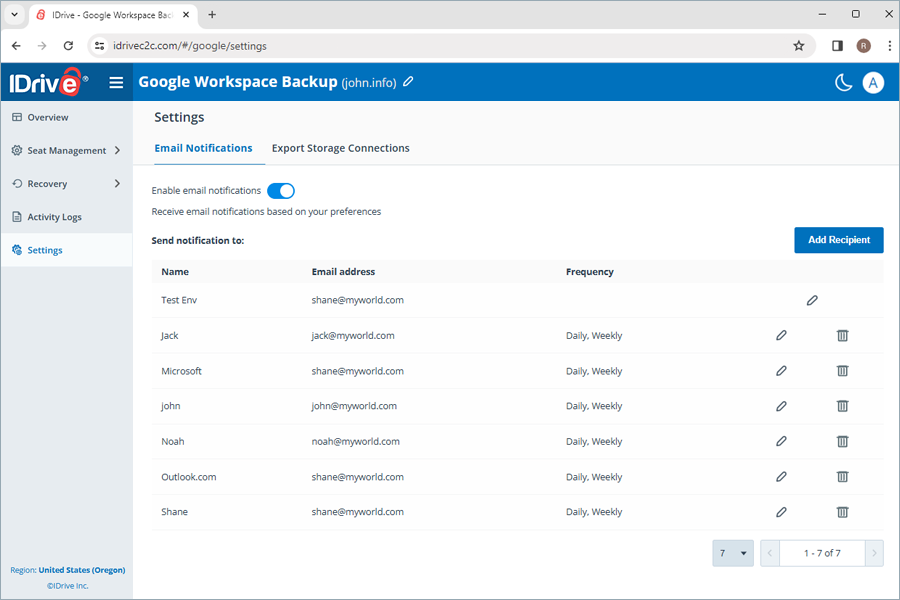Delete Noah from recipients
This screenshot has height=600, width=900.
click(842, 441)
